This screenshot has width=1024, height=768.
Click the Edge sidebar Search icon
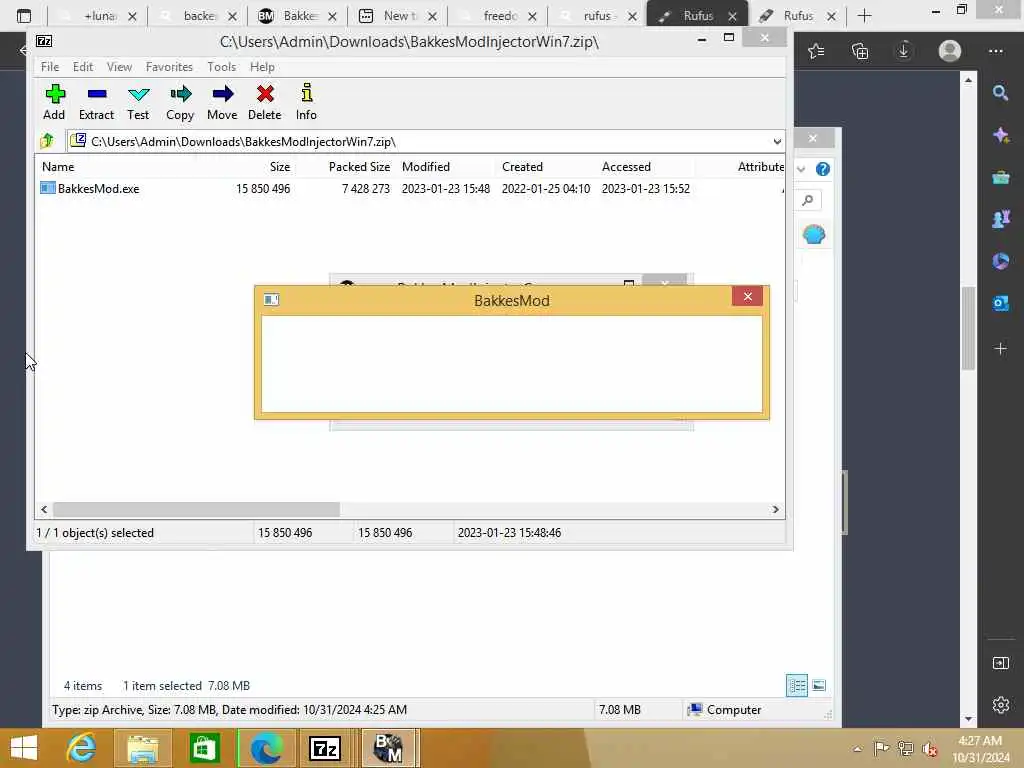1000,93
